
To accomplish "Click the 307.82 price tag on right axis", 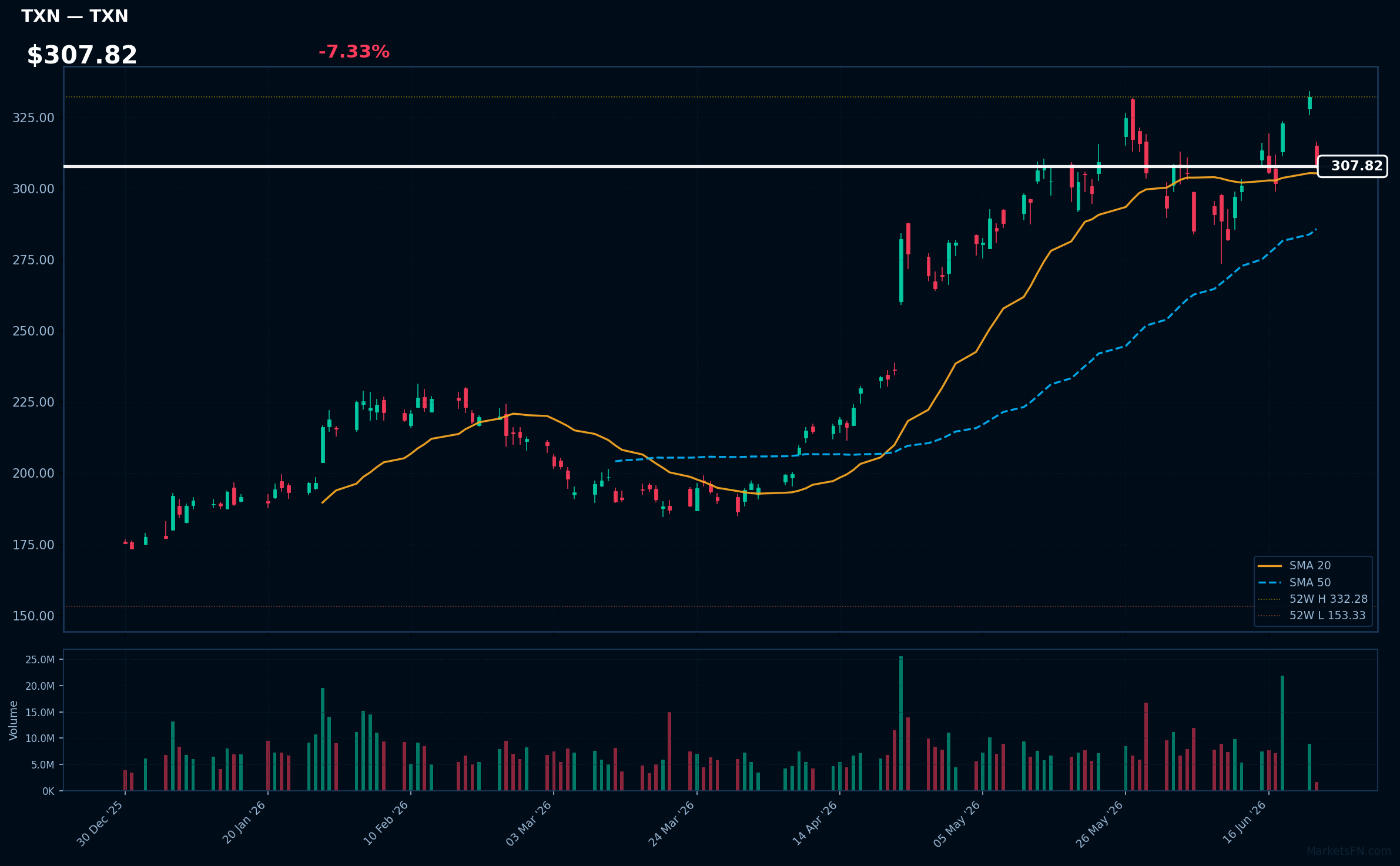I will 1352,166.
